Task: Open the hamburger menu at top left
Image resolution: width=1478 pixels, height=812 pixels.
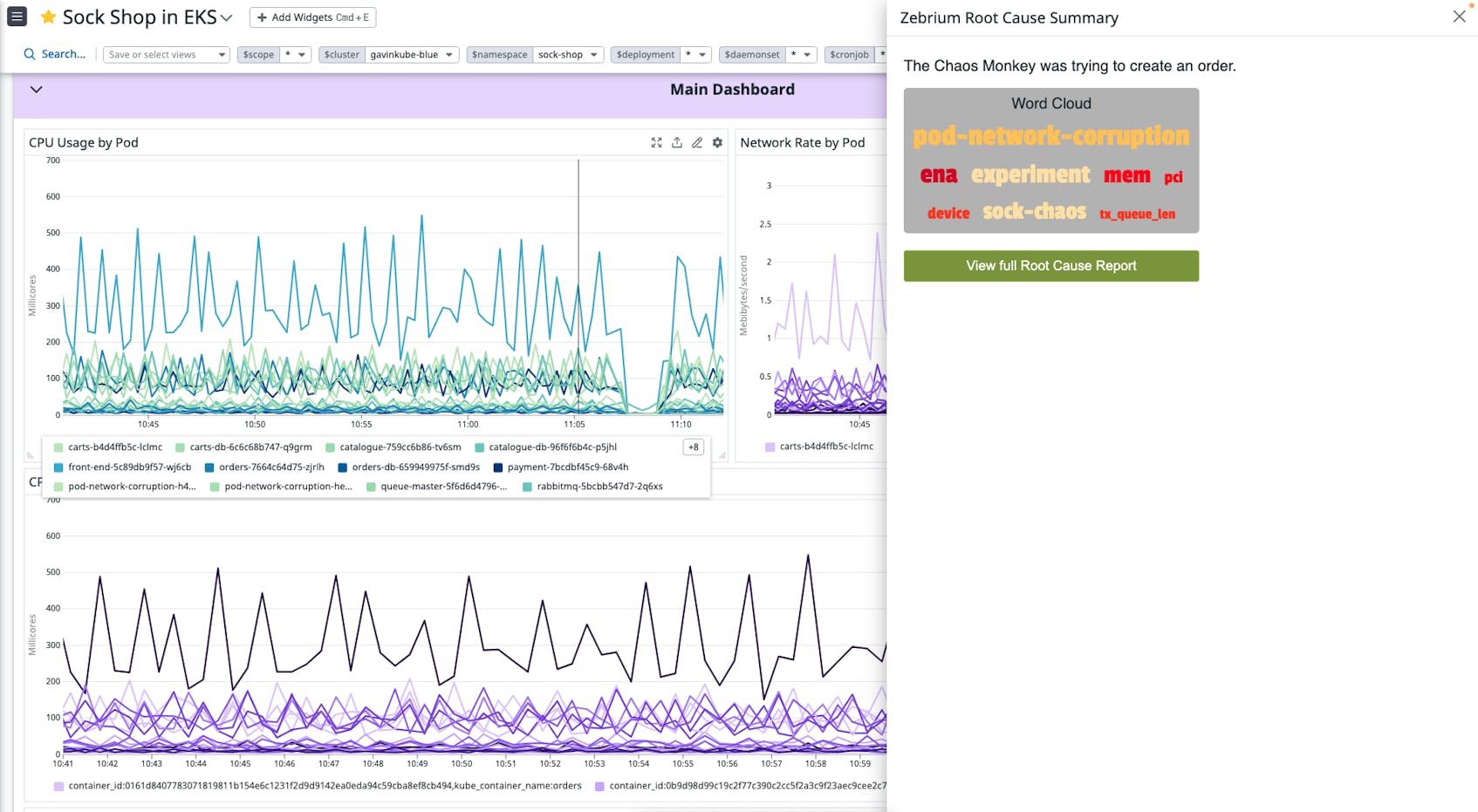Action: (17, 16)
